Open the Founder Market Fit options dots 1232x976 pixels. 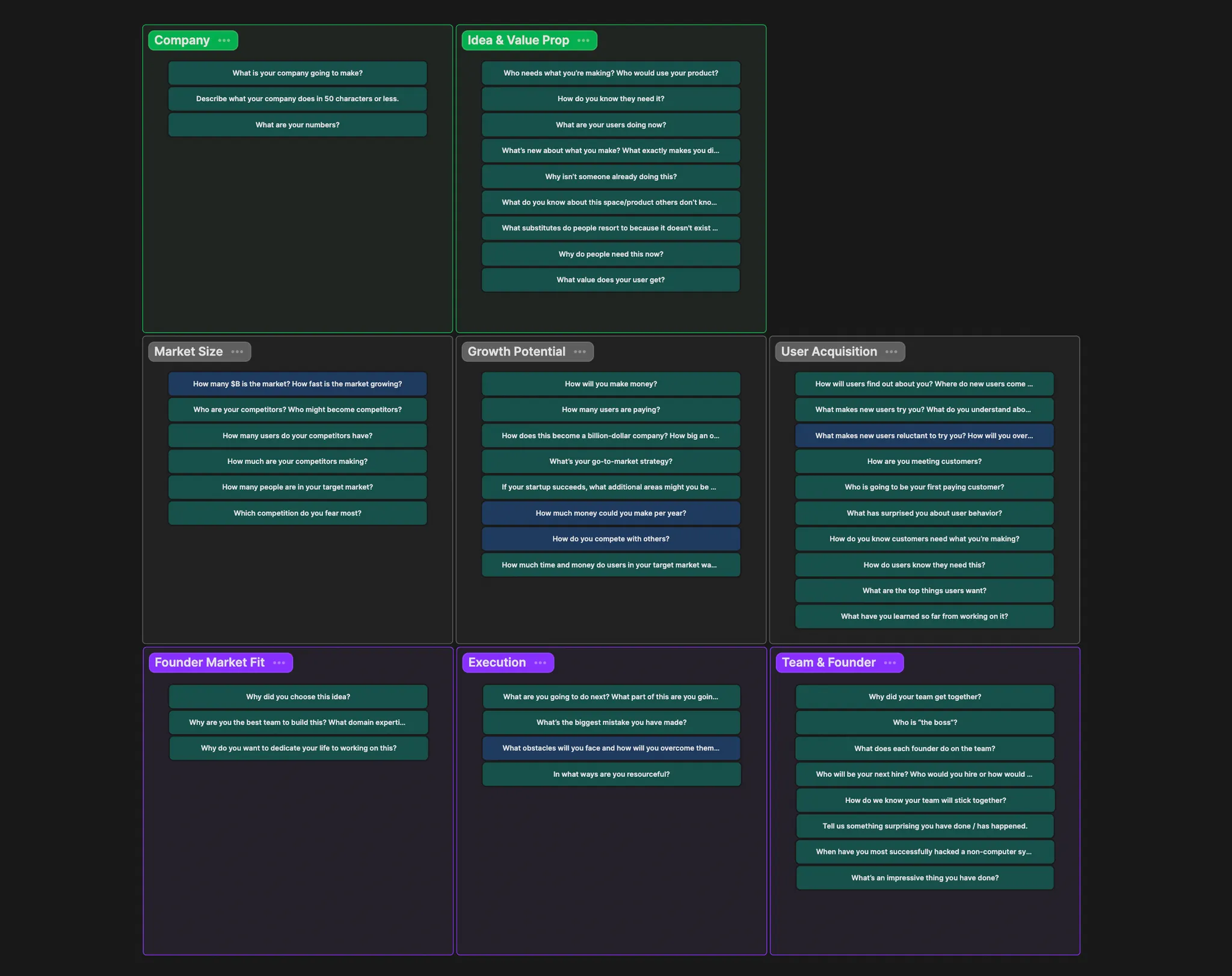[x=279, y=663]
